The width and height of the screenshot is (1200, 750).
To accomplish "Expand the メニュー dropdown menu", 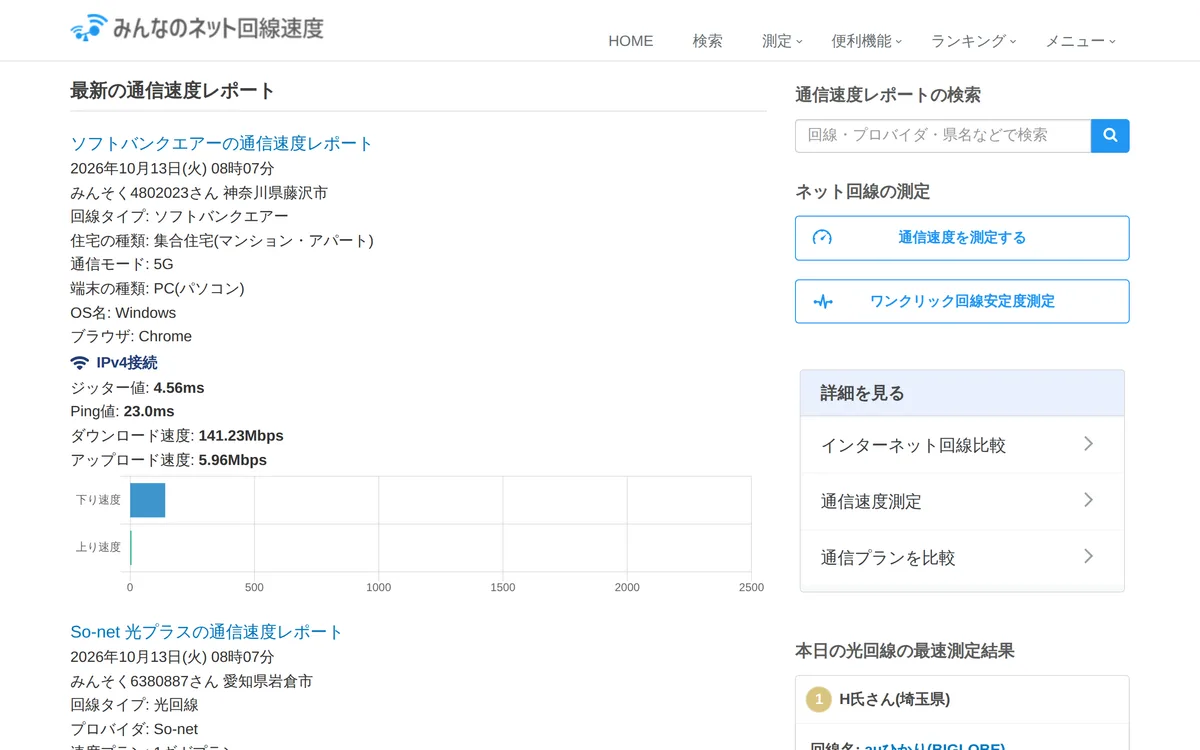I will click(x=1080, y=41).
